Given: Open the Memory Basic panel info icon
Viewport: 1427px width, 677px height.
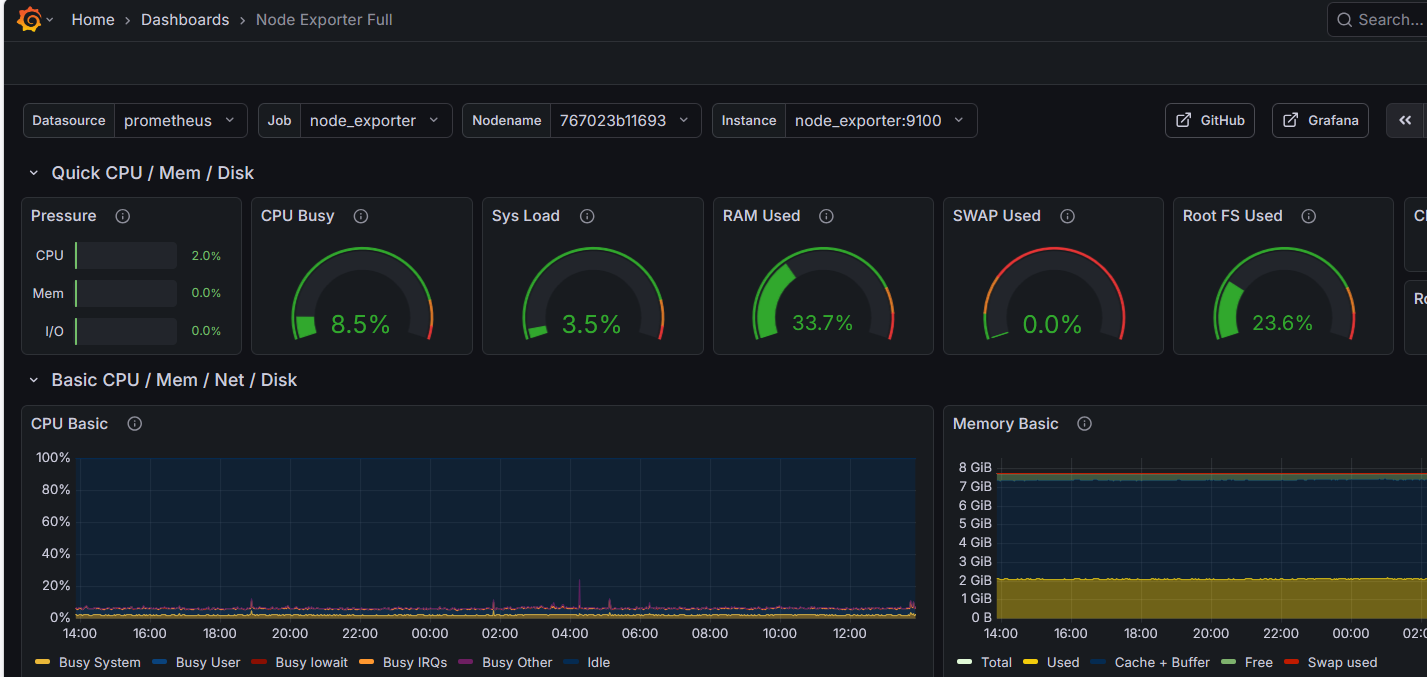Looking at the screenshot, I should pyautogui.click(x=1084, y=424).
